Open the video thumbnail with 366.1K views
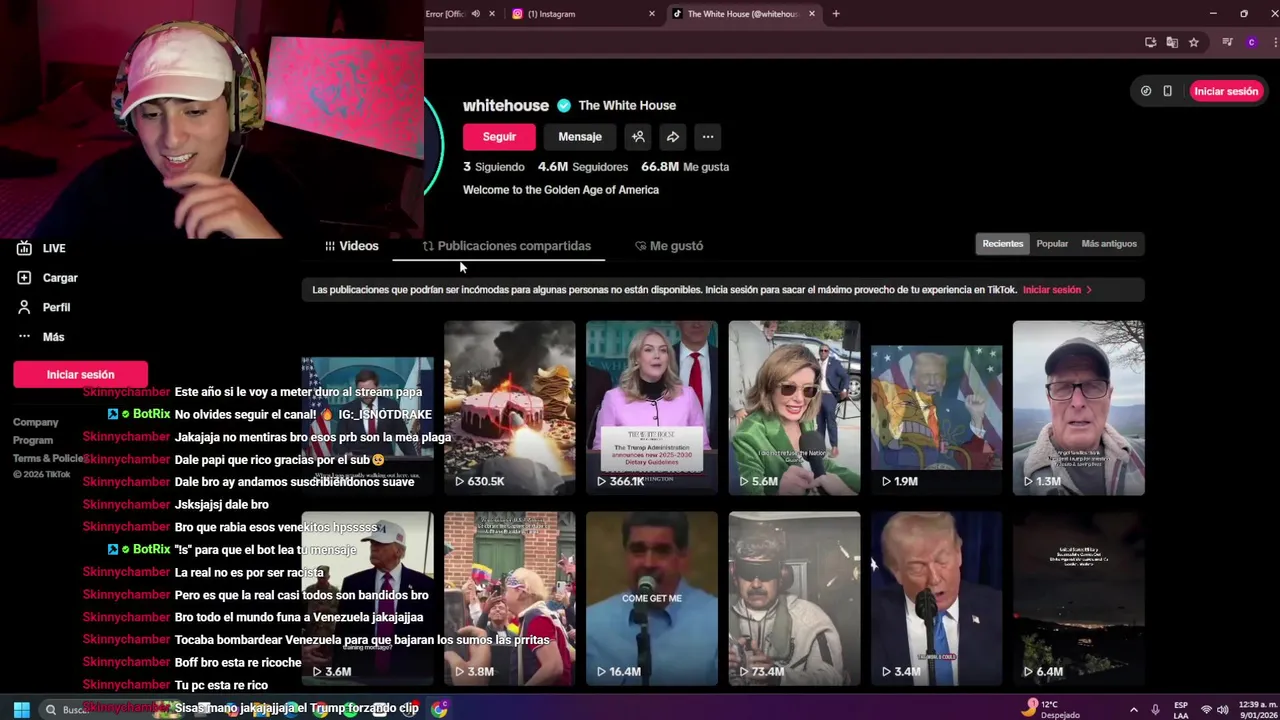 [652, 408]
